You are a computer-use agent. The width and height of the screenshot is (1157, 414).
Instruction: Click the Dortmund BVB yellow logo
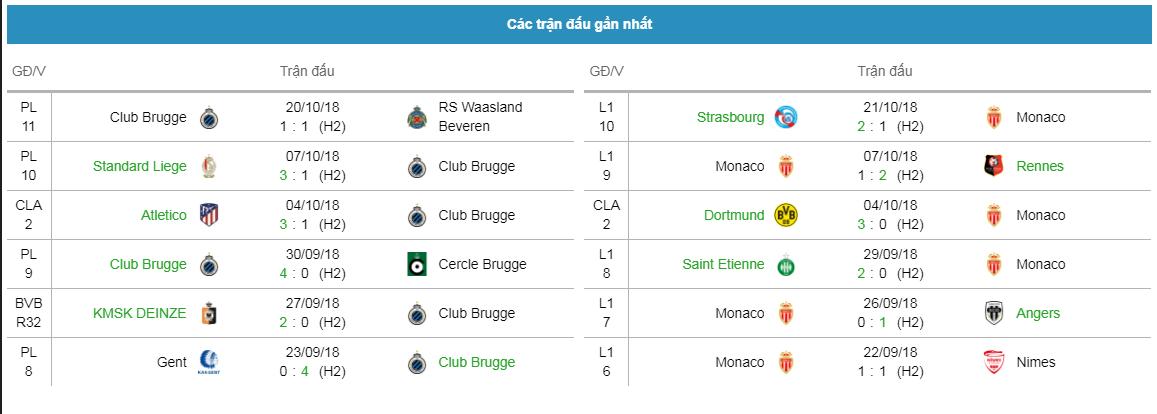787,215
